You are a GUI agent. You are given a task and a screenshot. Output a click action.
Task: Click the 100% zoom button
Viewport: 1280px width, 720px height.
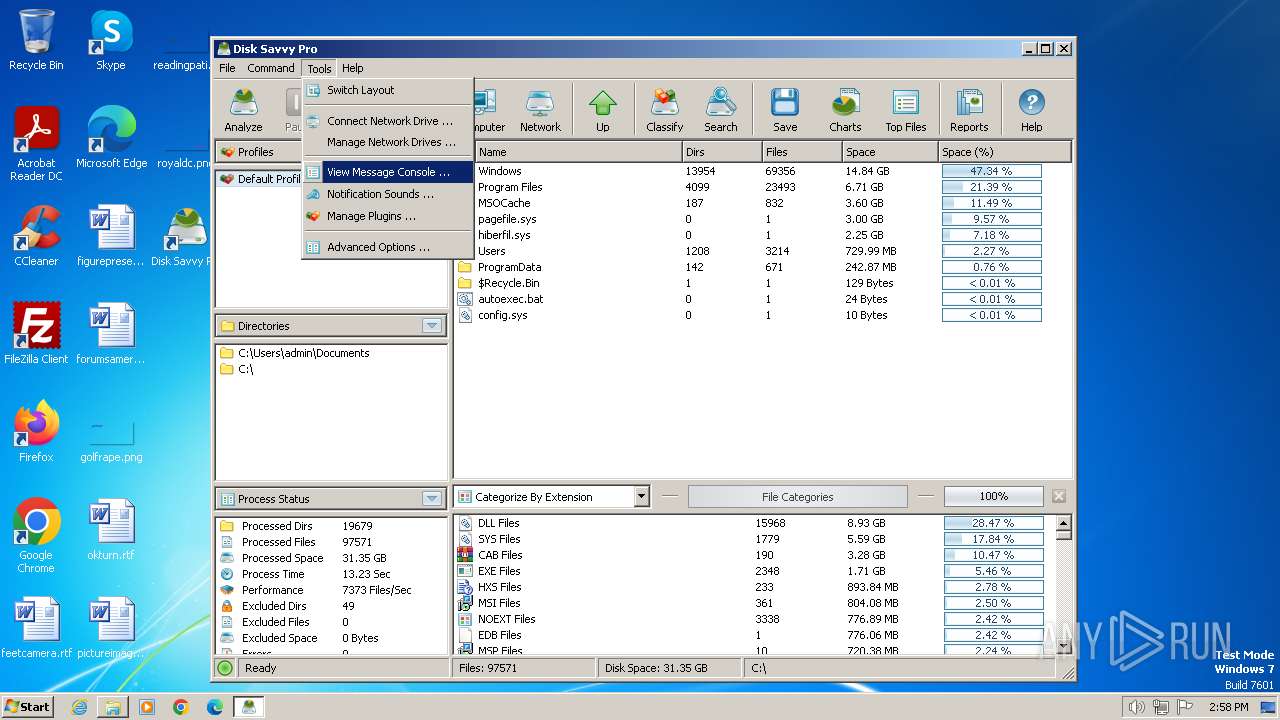coord(993,496)
